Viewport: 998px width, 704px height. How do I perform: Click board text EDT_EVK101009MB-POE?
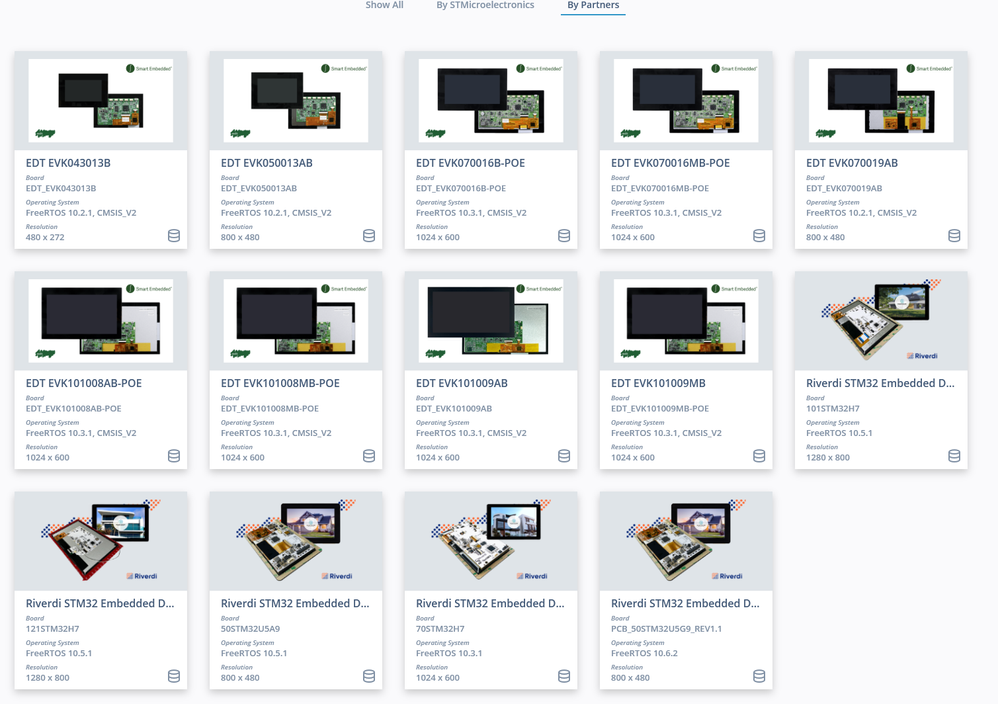[660, 409]
